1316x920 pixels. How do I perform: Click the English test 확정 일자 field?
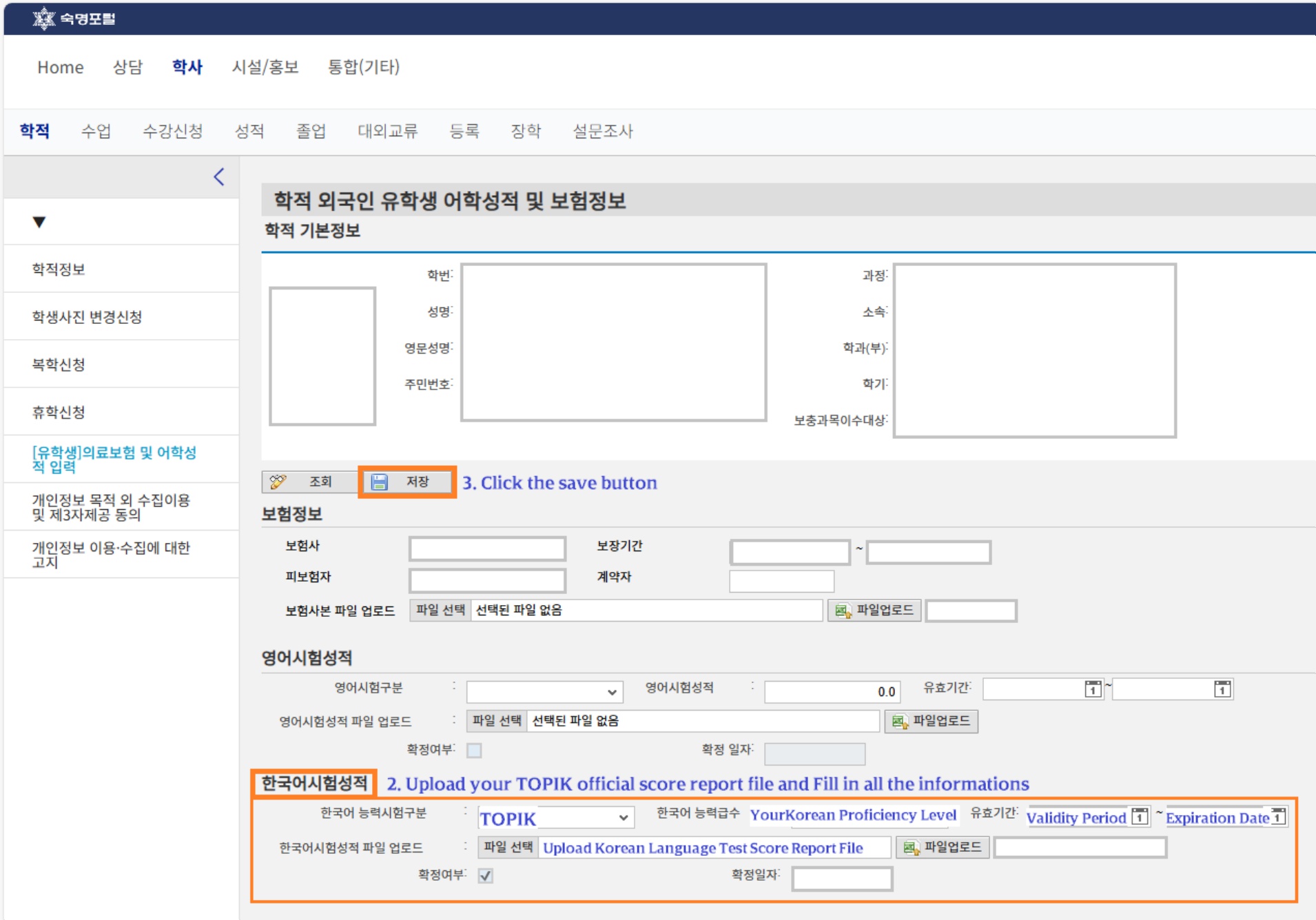point(814,754)
